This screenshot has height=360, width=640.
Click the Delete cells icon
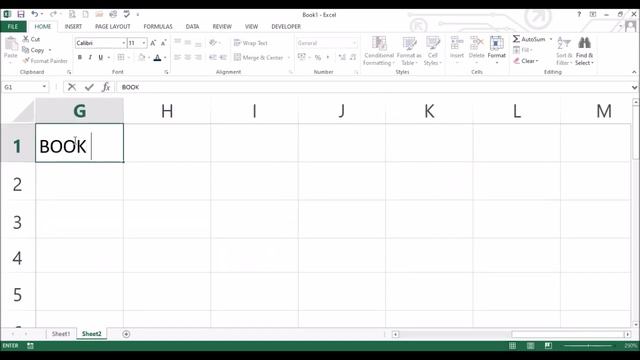(x=476, y=43)
